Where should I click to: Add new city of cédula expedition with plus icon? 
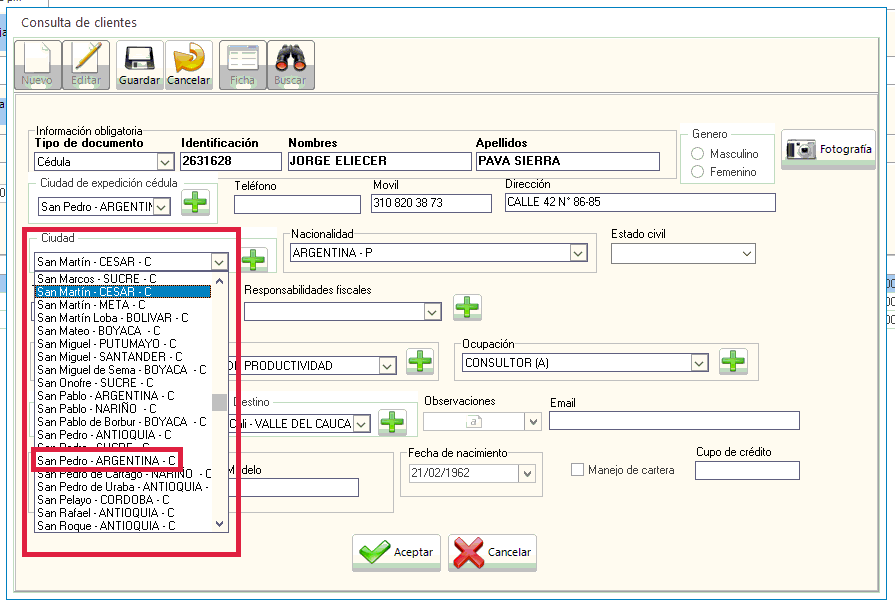tap(196, 204)
